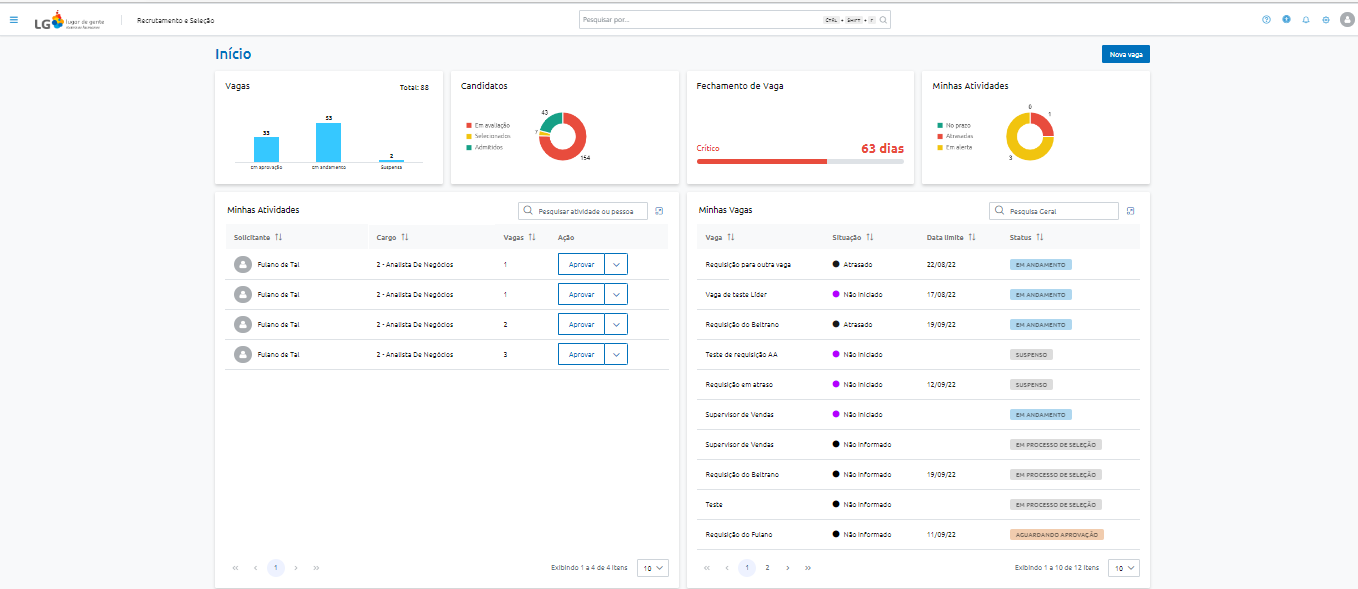
Task: Expand the Minhas Vagas panel icon
Action: (1130, 211)
